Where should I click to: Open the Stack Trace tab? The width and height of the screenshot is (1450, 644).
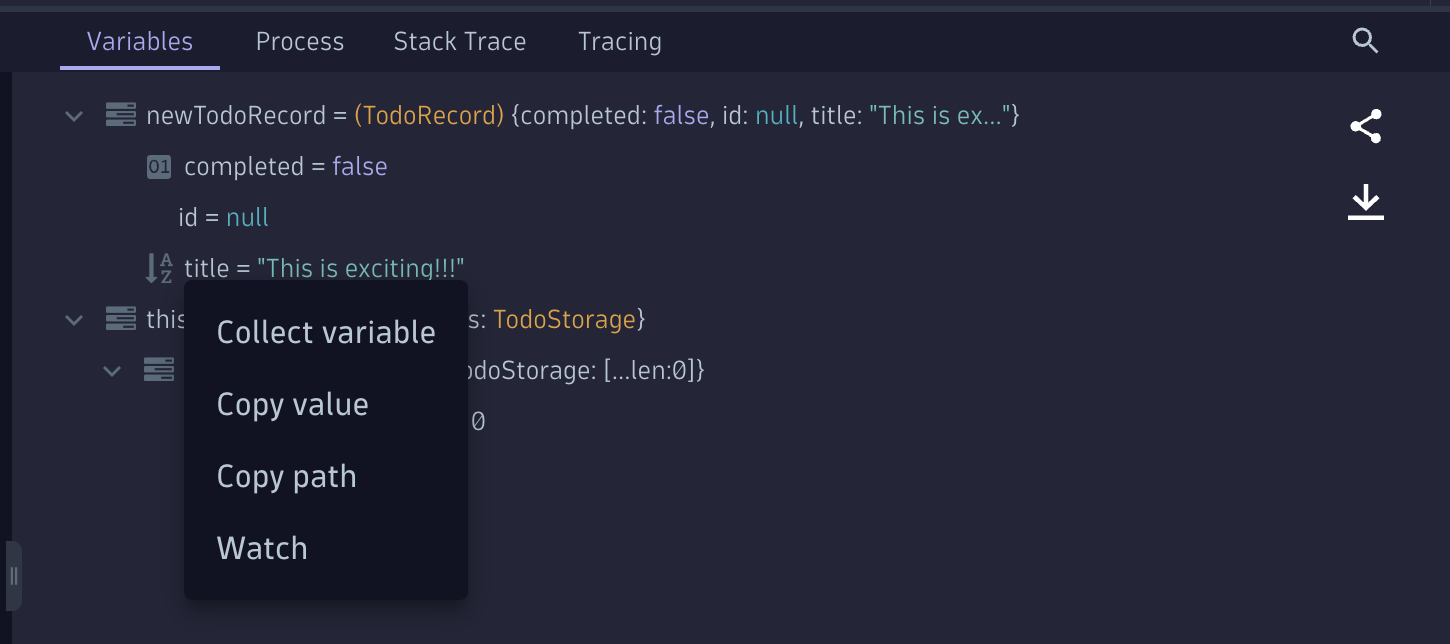click(460, 41)
